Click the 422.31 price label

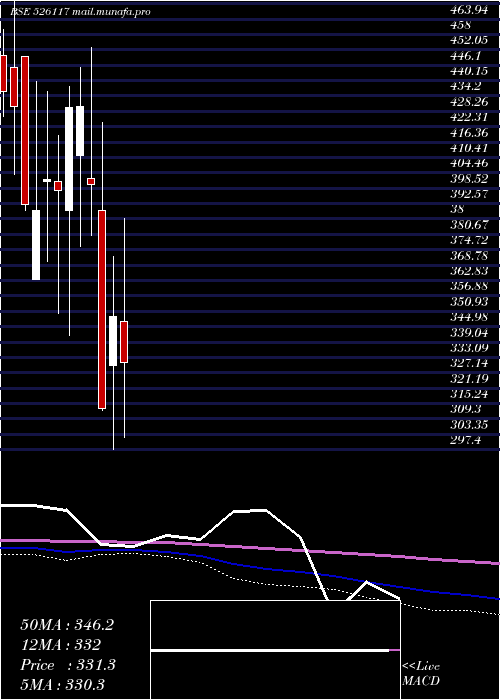click(469, 117)
